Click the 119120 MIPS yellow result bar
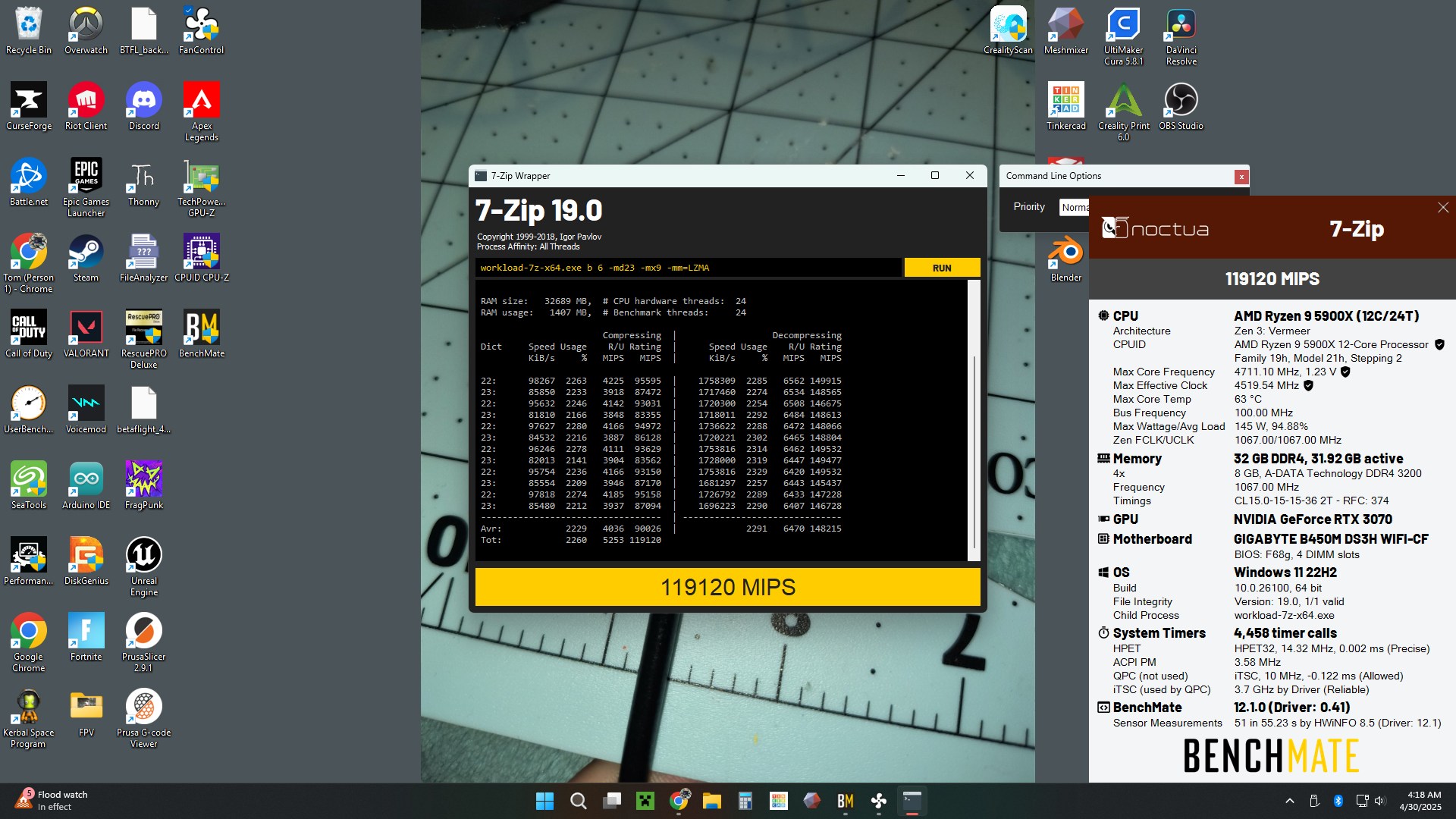The image size is (1456, 819). tap(727, 587)
